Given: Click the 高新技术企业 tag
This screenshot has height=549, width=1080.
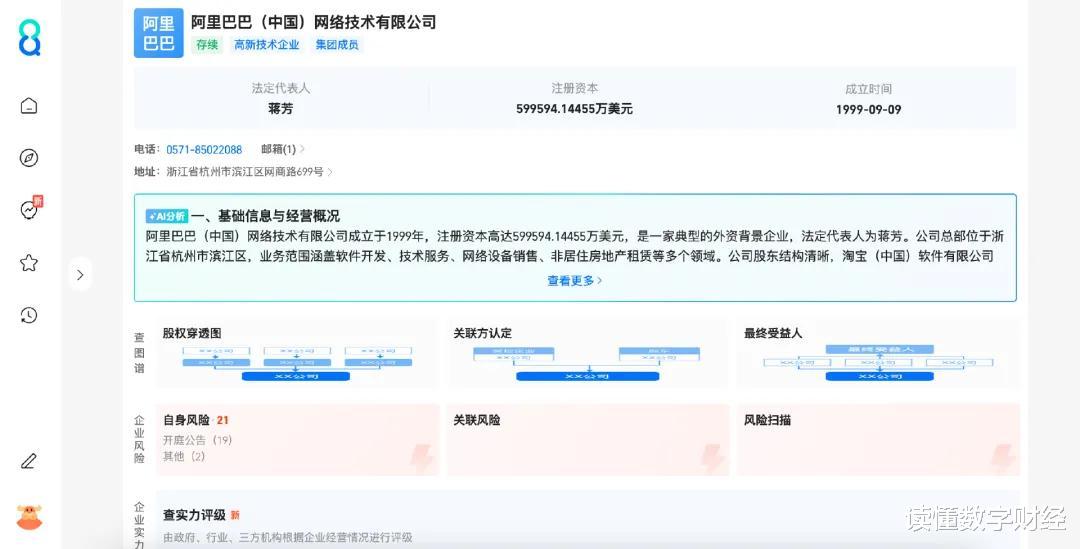Looking at the screenshot, I should 267,45.
